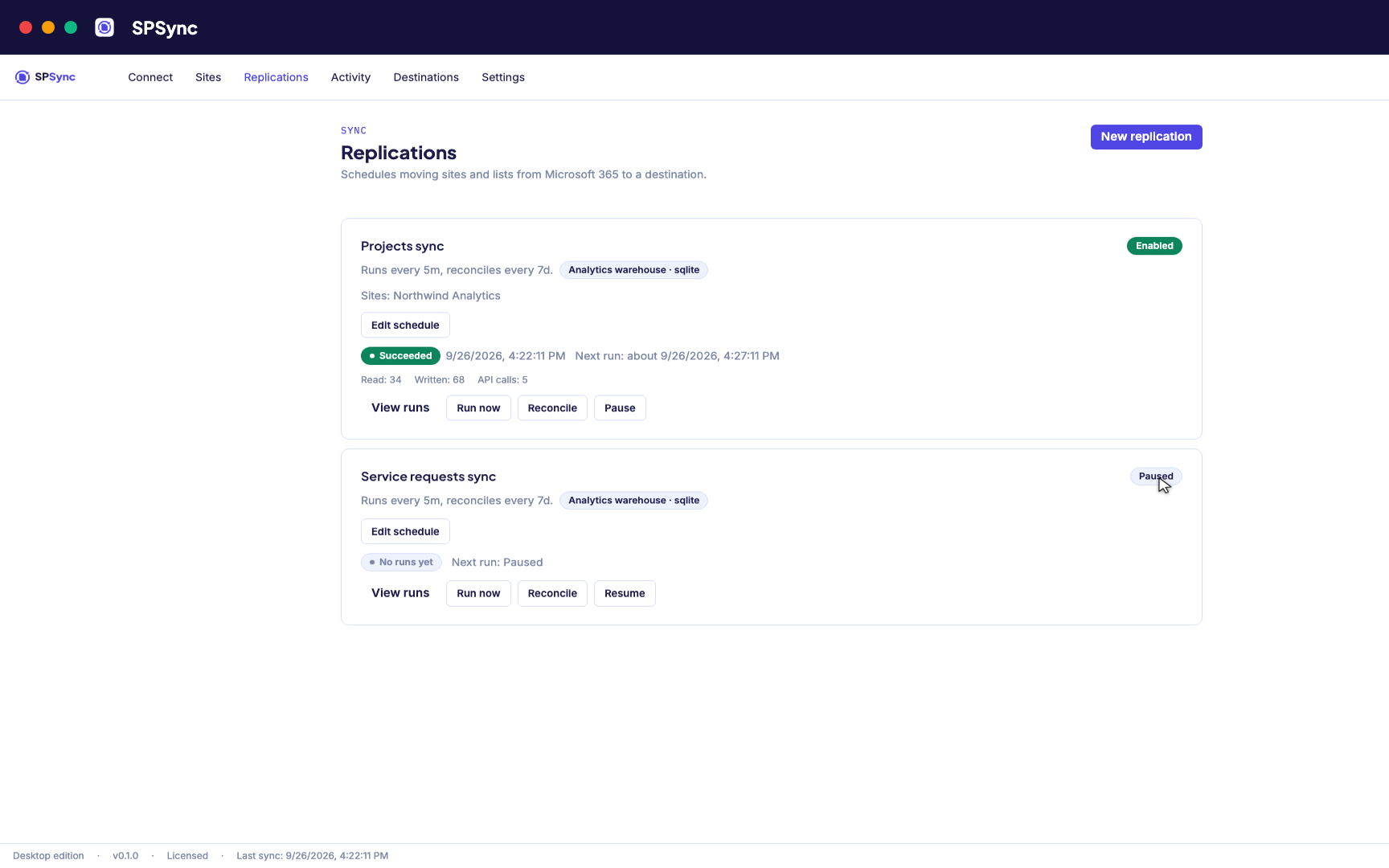Click Analytics warehouse tag on Service requests sync
The width and height of the screenshot is (1389, 868).
pyautogui.click(x=633, y=501)
